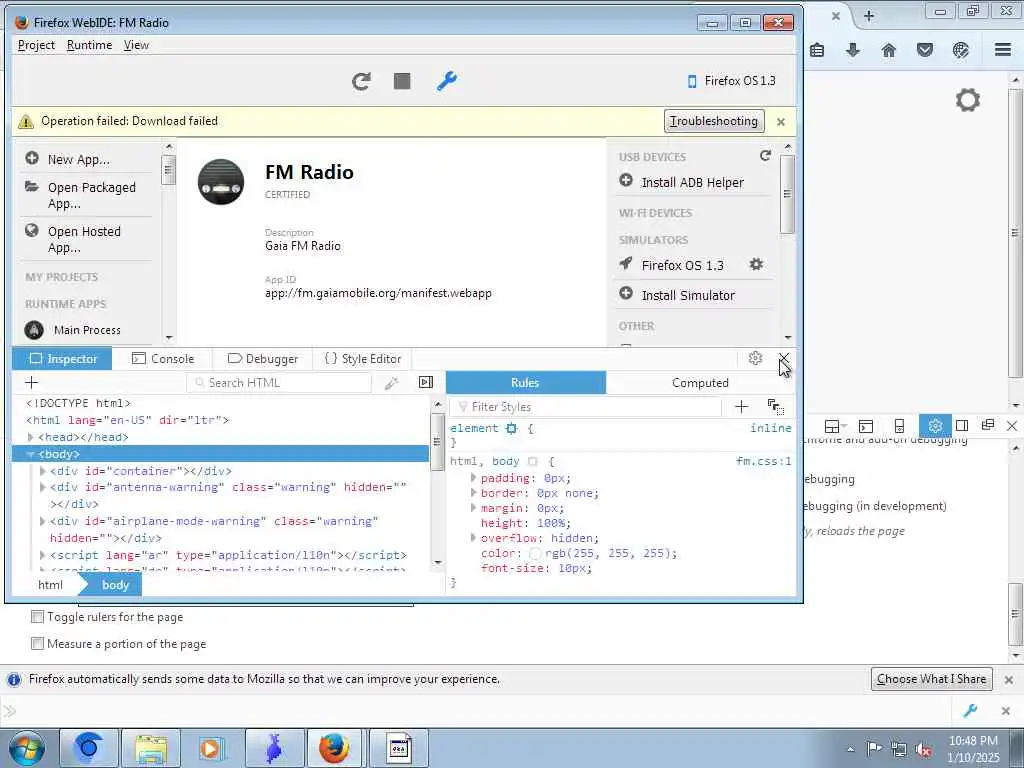This screenshot has width=1024, height=768.
Task: Expand the antenna-warning div node
Action: pyautogui.click(x=42, y=487)
